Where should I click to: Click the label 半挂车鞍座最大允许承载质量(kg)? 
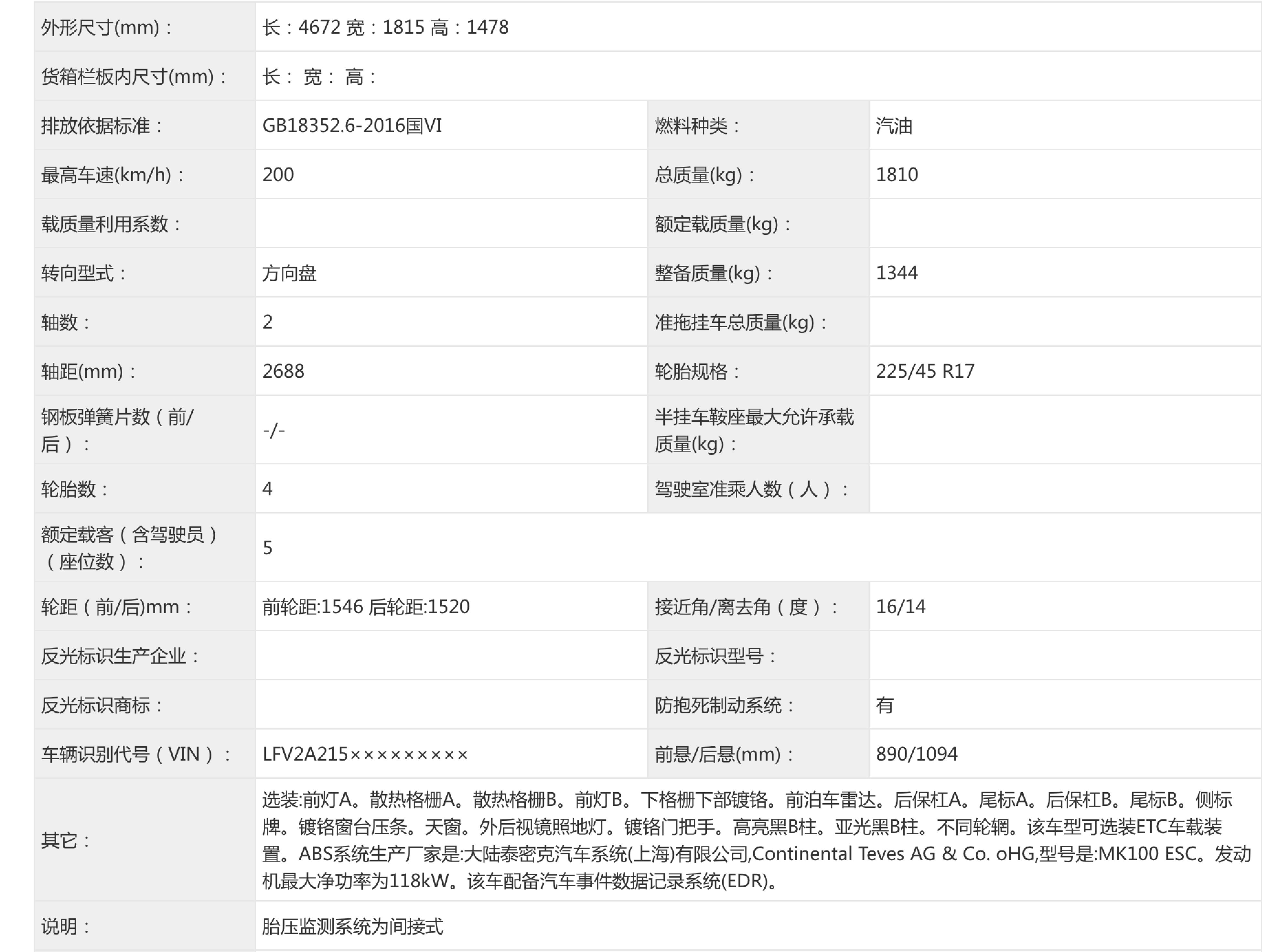click(754, 430)
